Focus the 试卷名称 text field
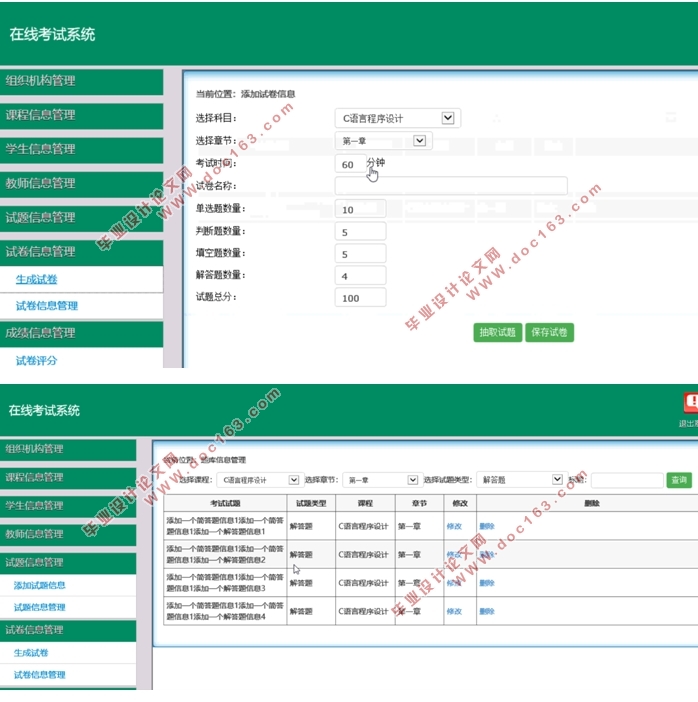698x702 pixels. (451, 186)
